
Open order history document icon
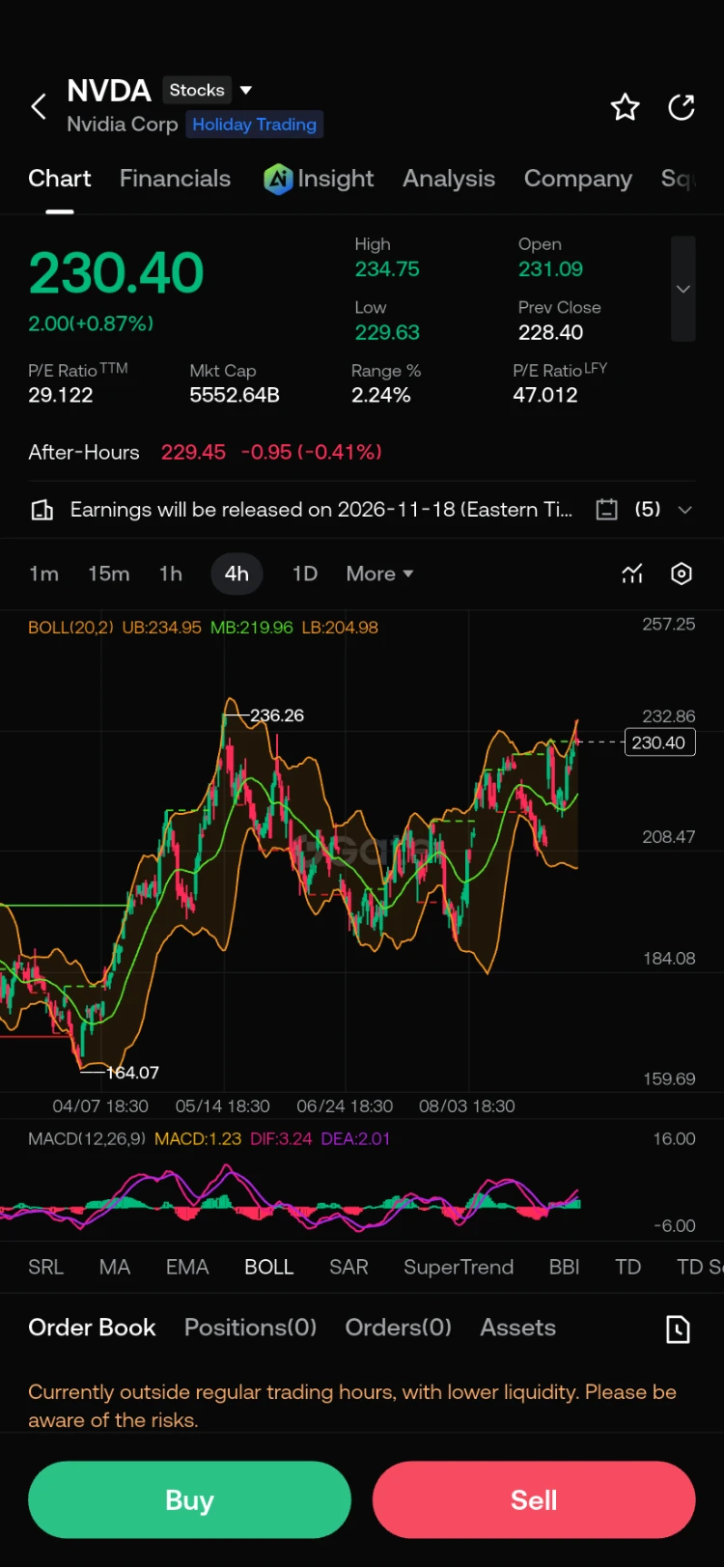pyautogui.click(x=679, y=1330)
